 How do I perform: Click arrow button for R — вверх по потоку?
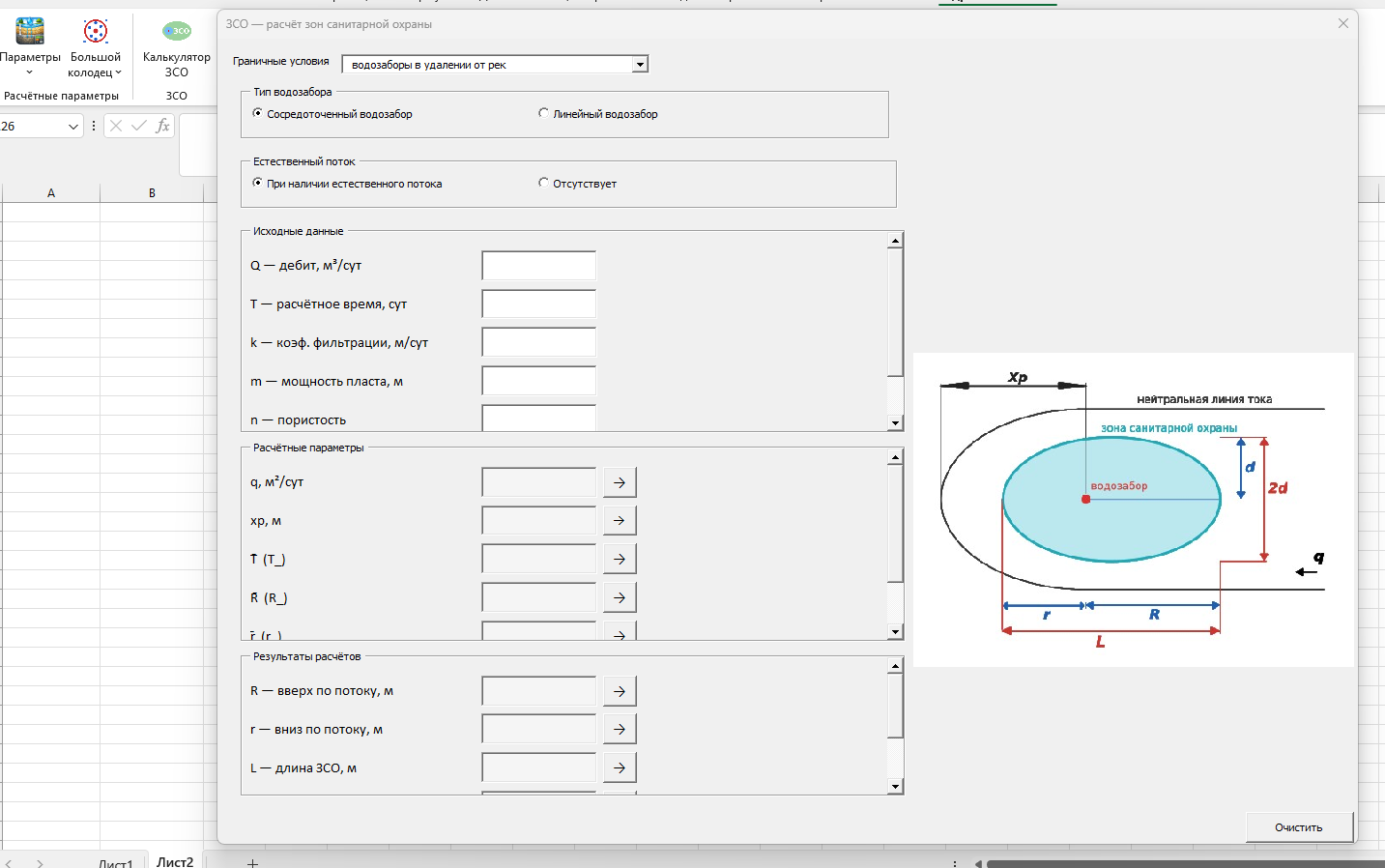point(620,691)
